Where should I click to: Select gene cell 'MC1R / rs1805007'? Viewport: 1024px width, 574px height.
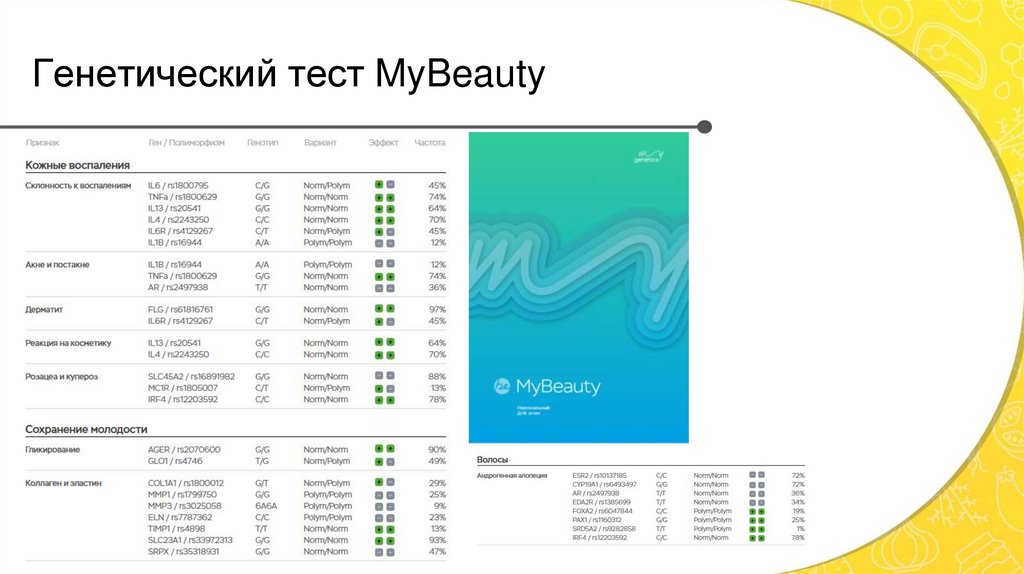click(183, 388)
